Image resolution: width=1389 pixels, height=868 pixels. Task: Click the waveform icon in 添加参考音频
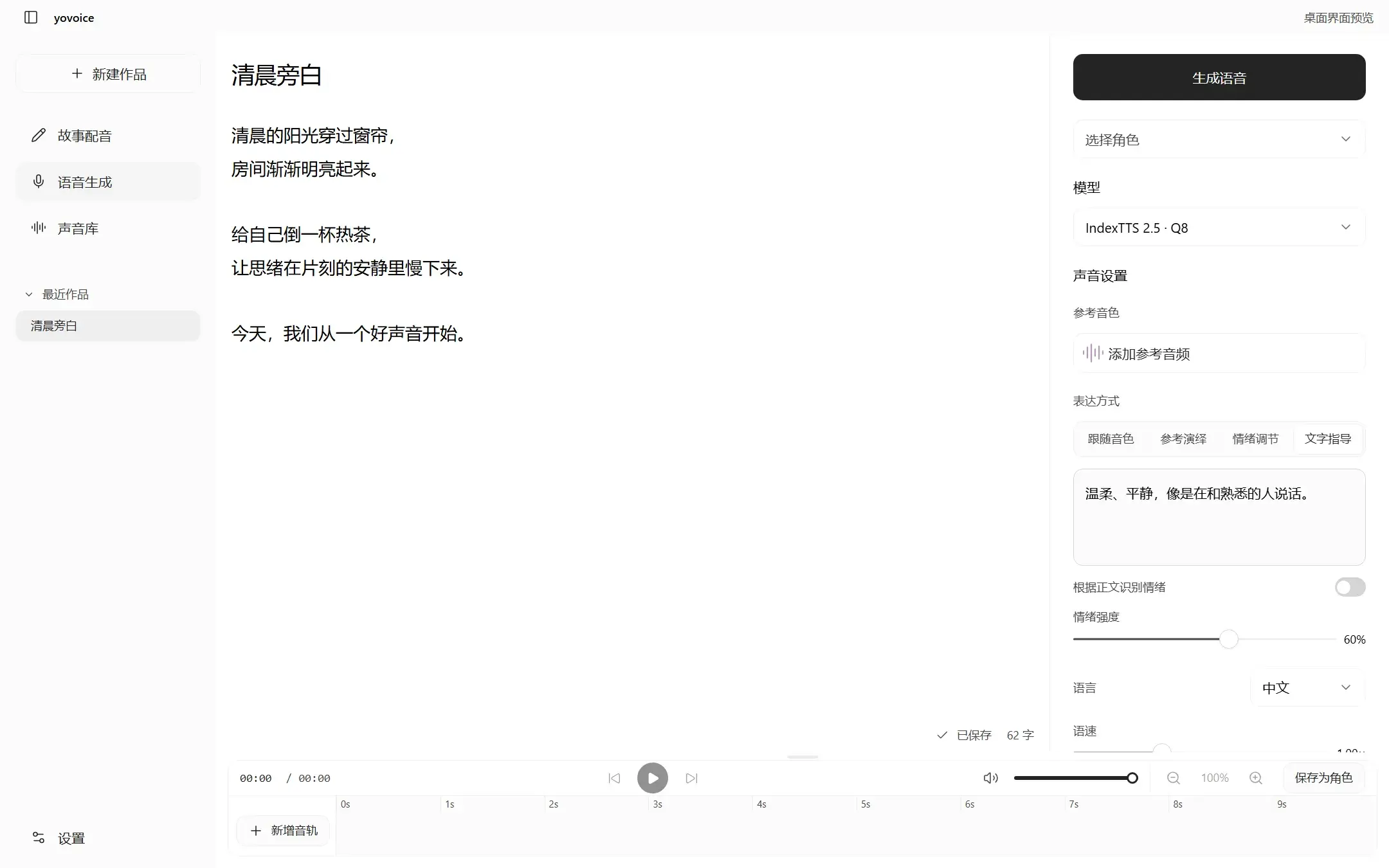pos(1093,353)
